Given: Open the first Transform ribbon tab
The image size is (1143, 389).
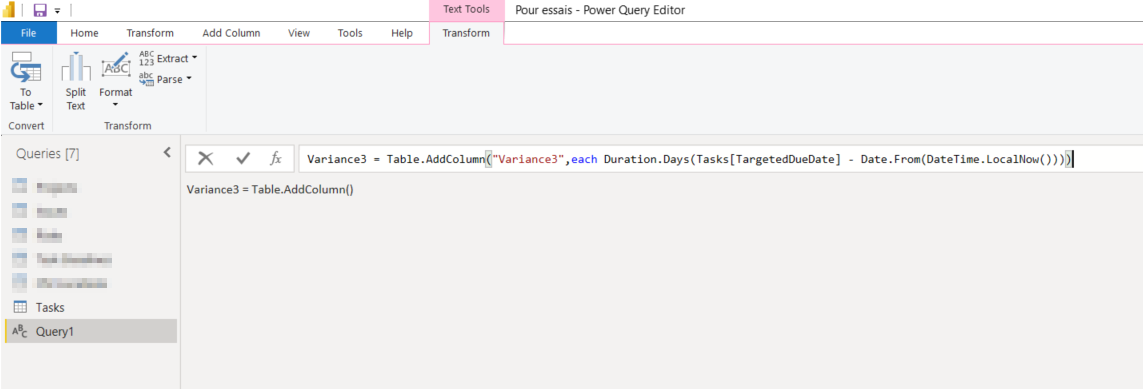Looking at the screenshot, I should coord(150,33).
